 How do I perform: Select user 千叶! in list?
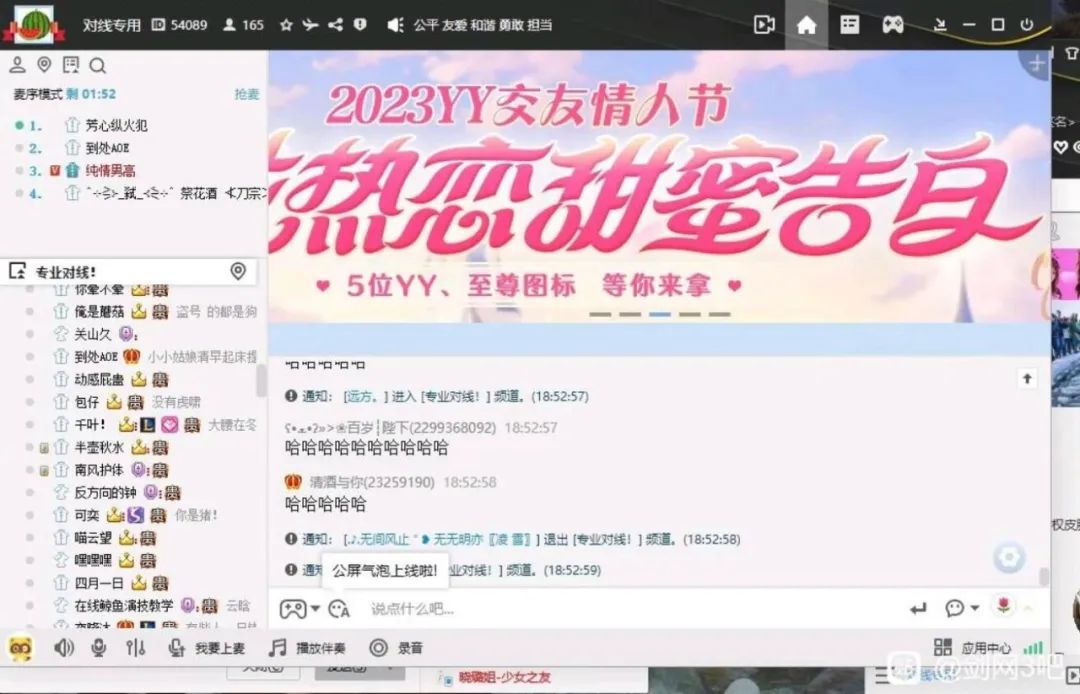click(90, 424)
